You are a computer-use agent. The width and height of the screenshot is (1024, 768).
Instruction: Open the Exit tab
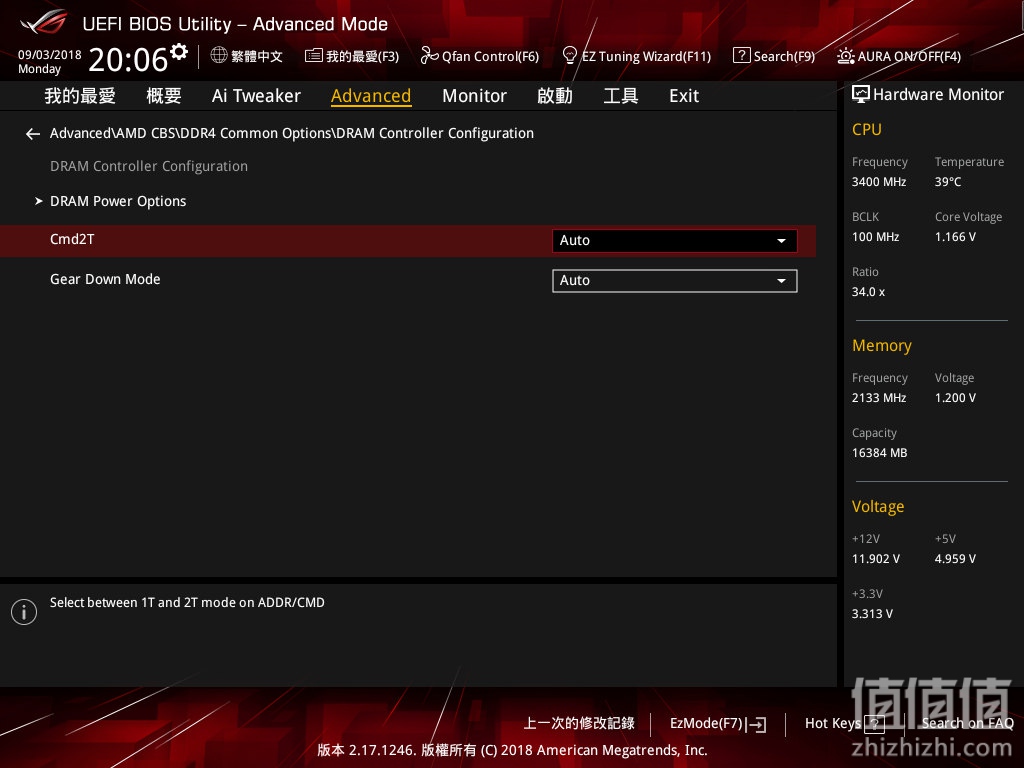coord(684,96)
